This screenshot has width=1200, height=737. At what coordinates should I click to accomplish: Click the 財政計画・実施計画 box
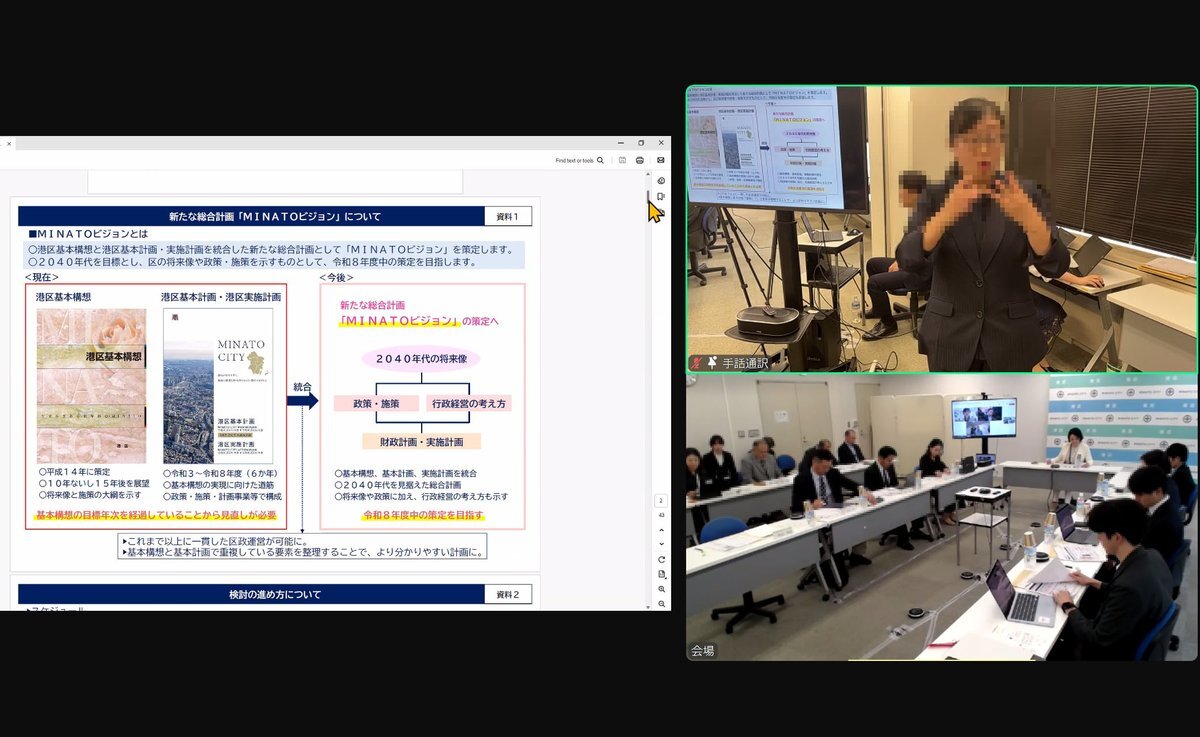422,441
